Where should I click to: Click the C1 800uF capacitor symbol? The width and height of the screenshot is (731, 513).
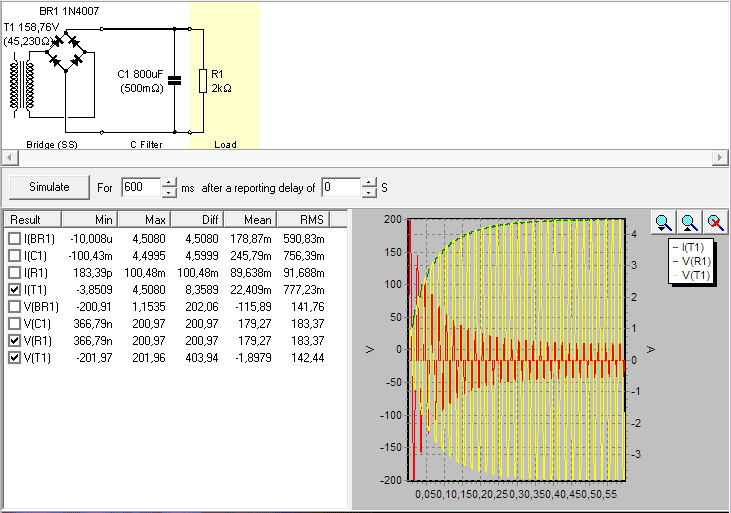click(175, 80)
